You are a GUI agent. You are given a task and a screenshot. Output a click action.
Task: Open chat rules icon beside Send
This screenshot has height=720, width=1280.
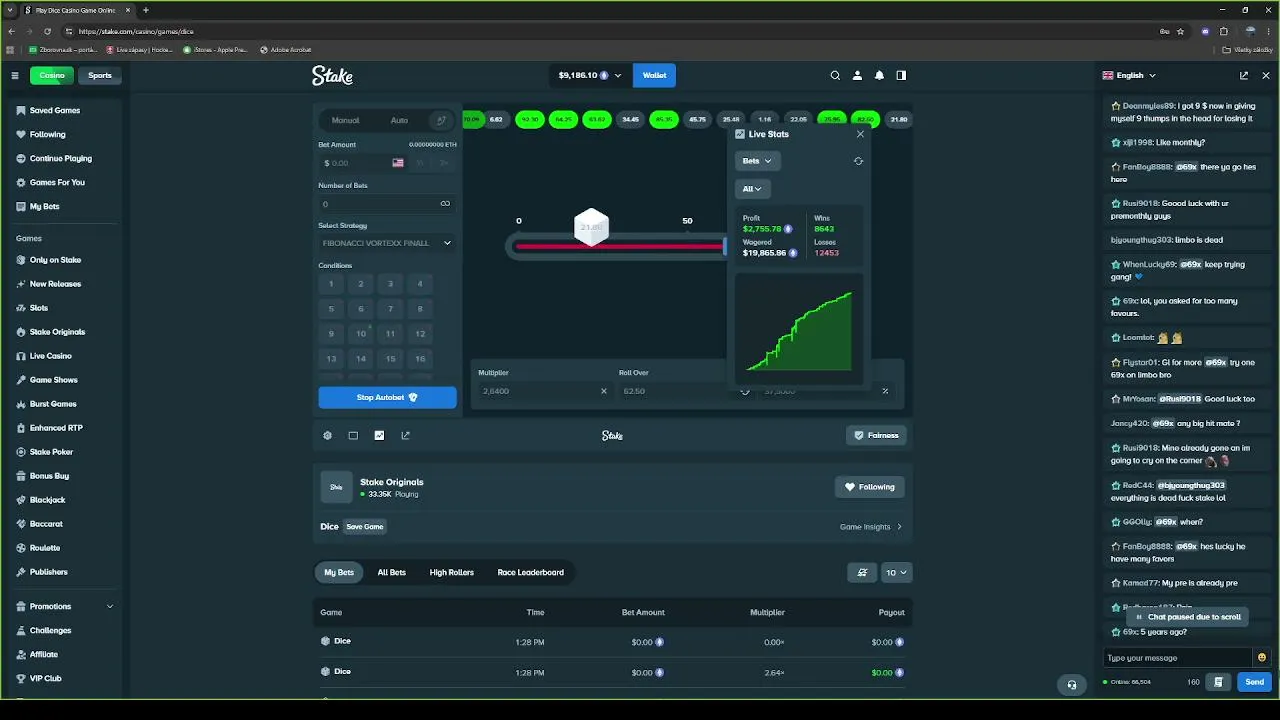pyautogui.click(x=1218, y=682)
